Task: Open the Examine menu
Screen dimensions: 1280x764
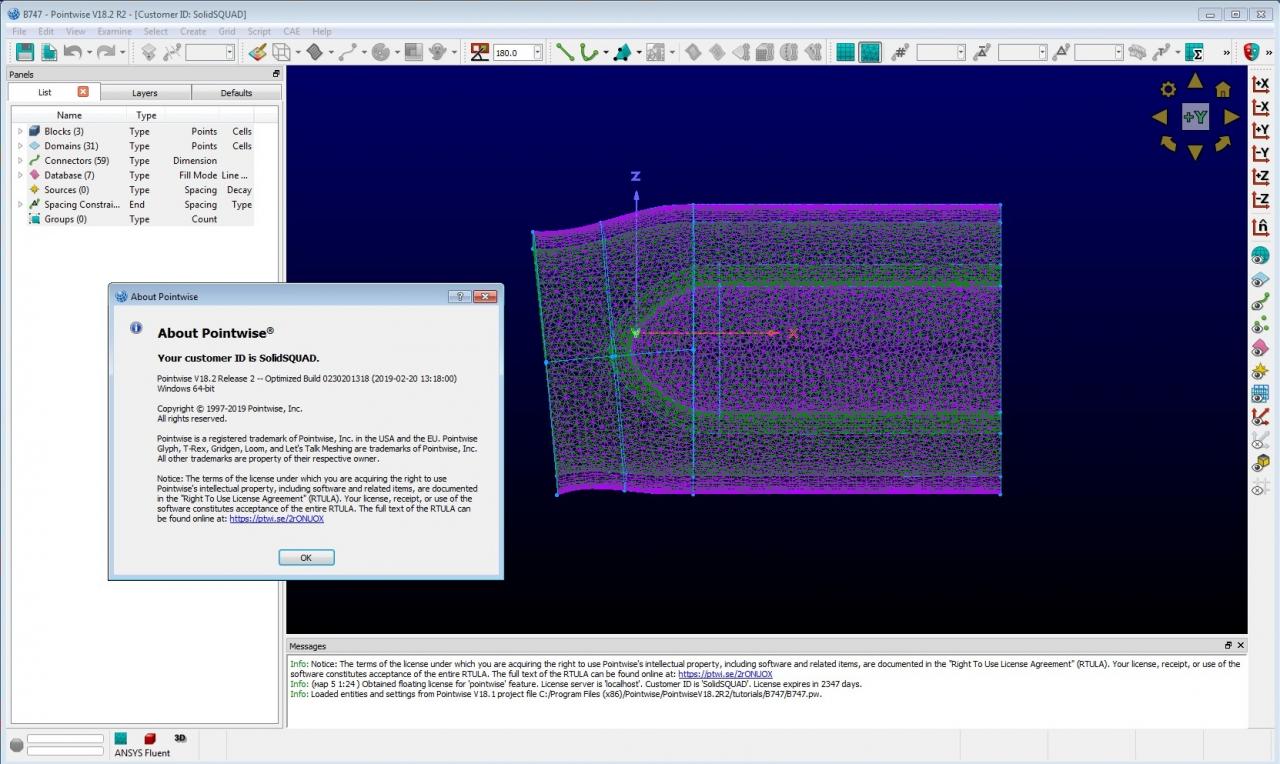Action: 114,31
